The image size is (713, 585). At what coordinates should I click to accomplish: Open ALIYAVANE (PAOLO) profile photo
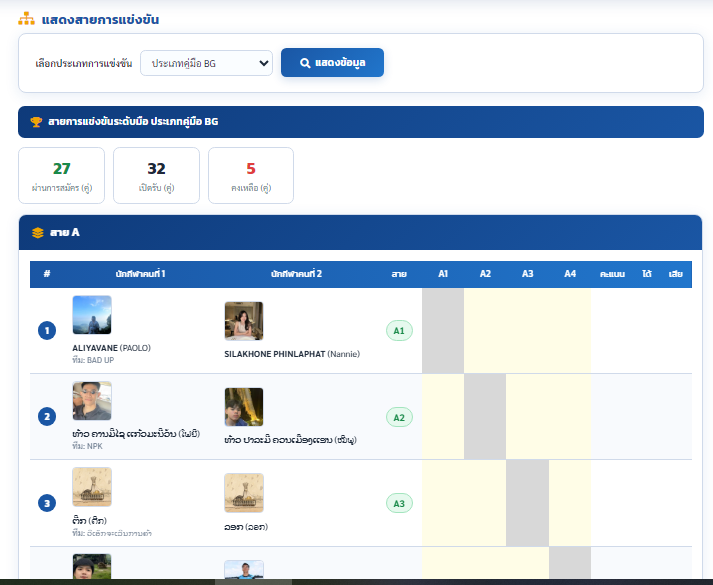(92, 315)
